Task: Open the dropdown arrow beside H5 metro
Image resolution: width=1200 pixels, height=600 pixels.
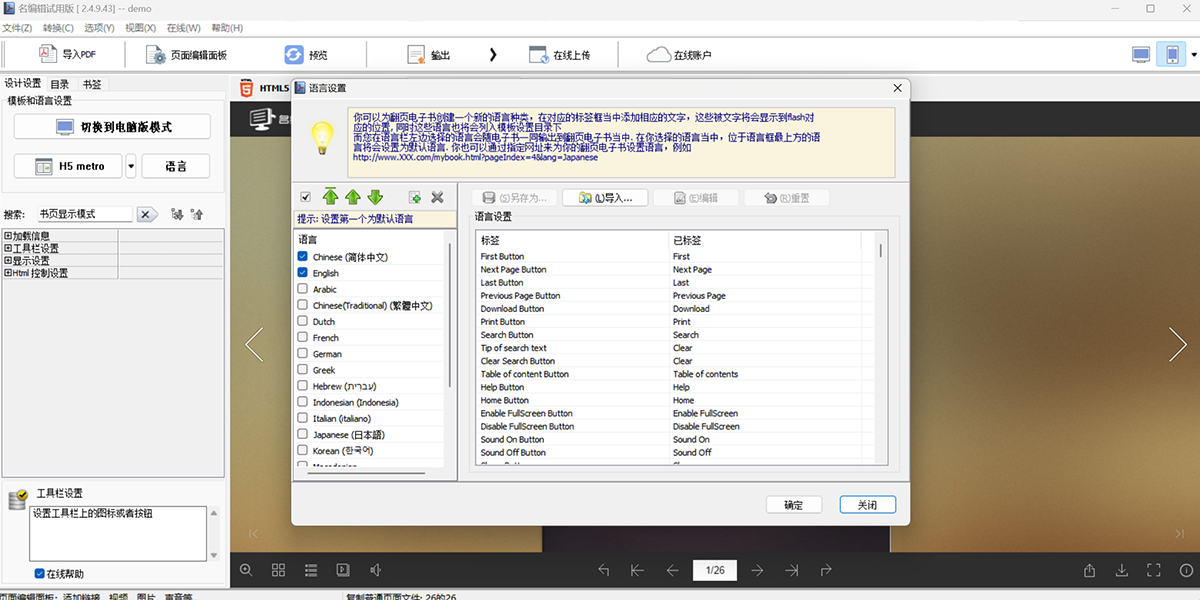Action: (x=130, y=166)
